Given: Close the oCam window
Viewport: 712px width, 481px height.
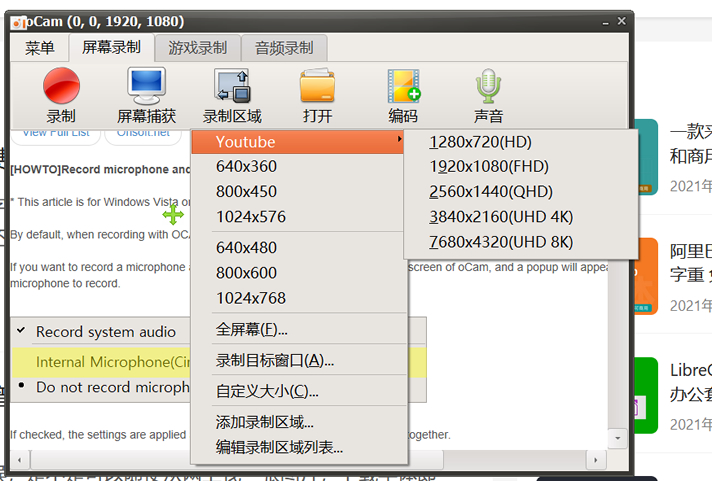Looking at the screenshot, I should coord(621,21).
